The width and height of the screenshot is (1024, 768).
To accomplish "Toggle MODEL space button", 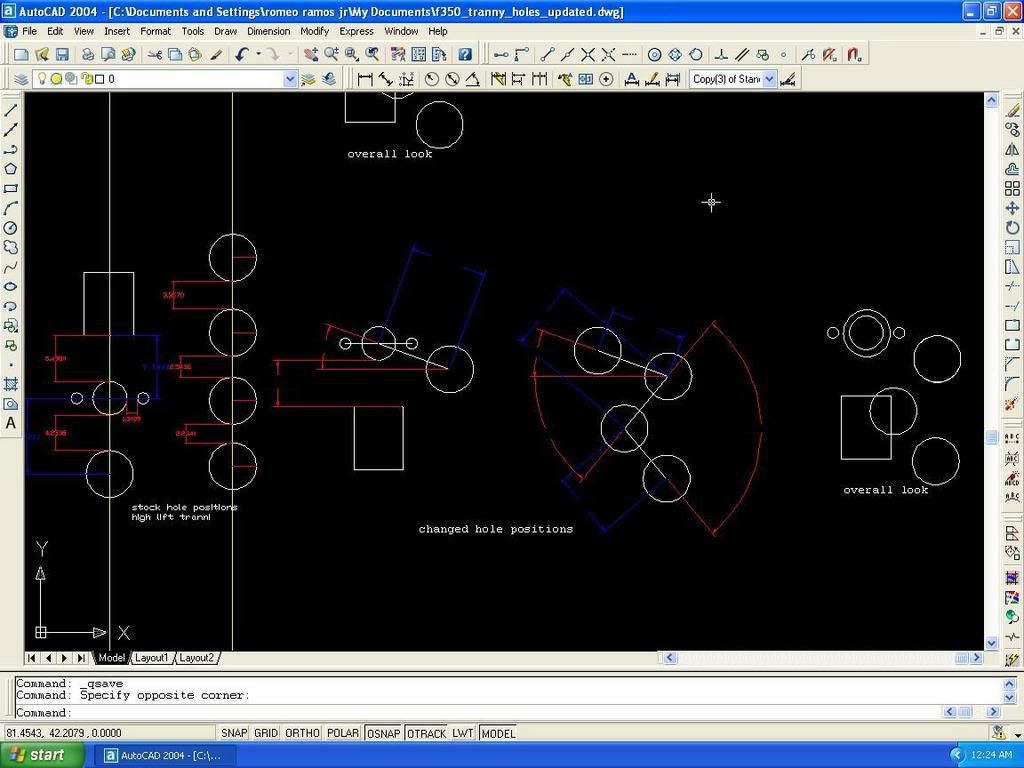I will 498,733.
